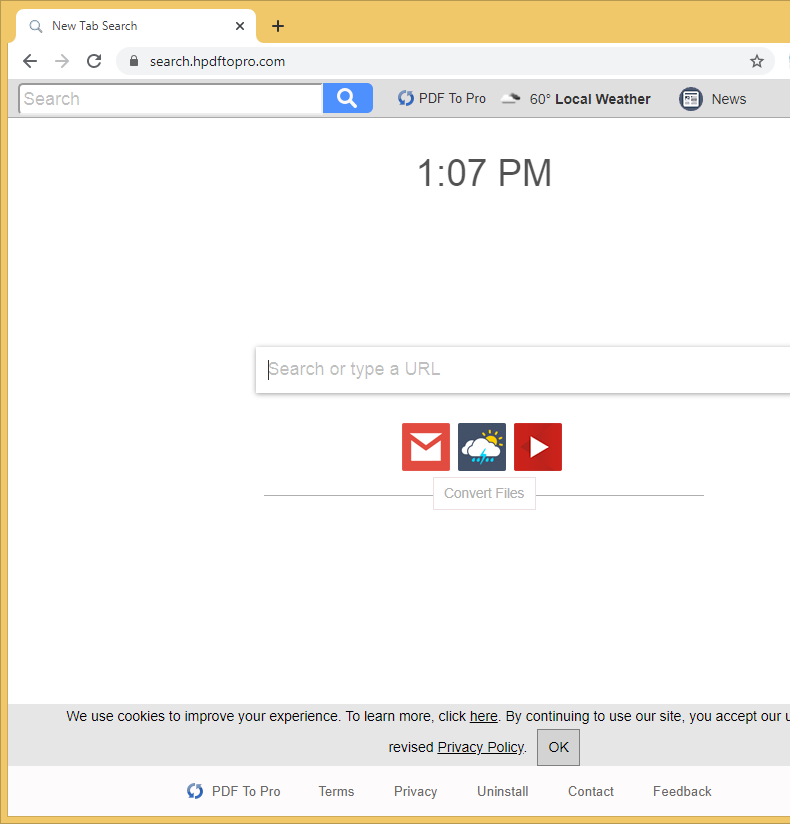The width and height of the screenshot is (790, 824).
Task: Open 60° Local Weather link
Action: point(590,99)
